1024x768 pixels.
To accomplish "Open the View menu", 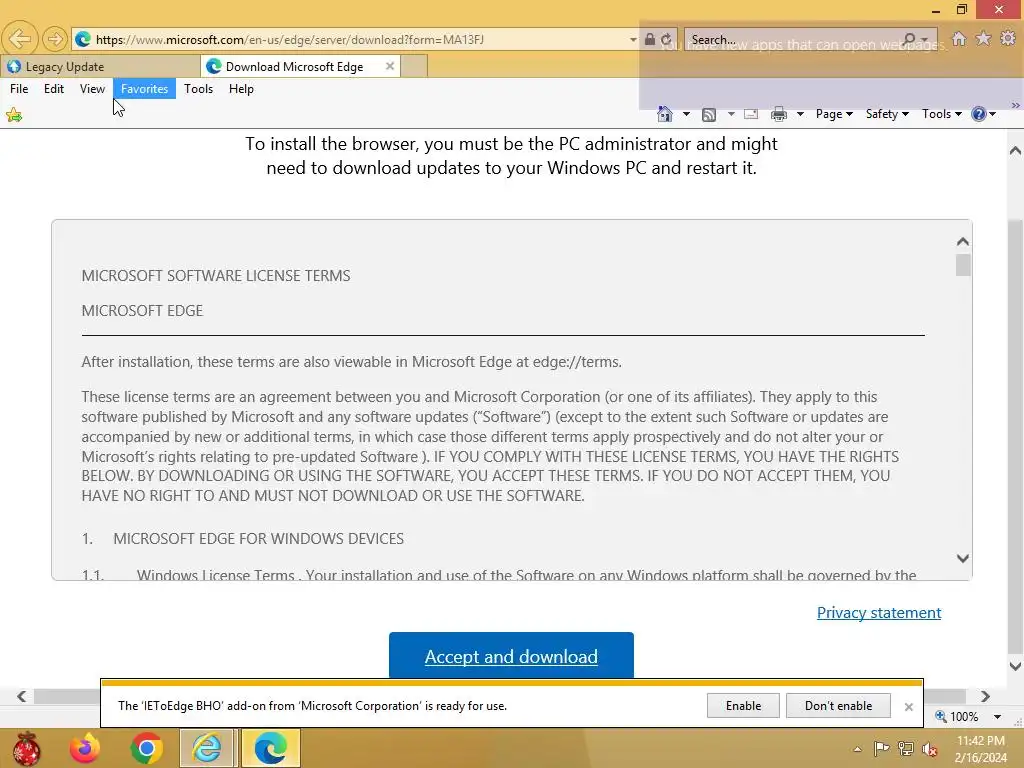I will pos(92,89).
